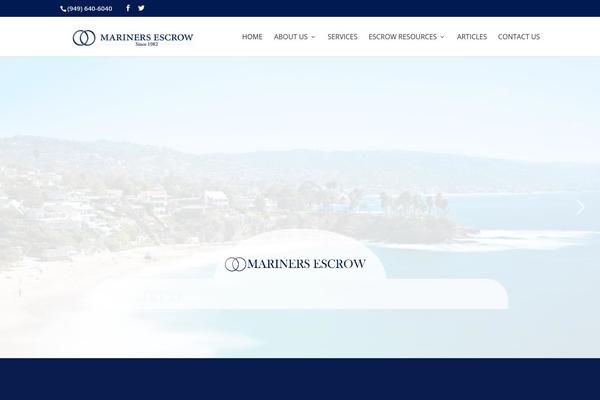Expand the Escrow Resources dropdown arrow
Viewport: 600px width, 400px height.
(442, 37)
